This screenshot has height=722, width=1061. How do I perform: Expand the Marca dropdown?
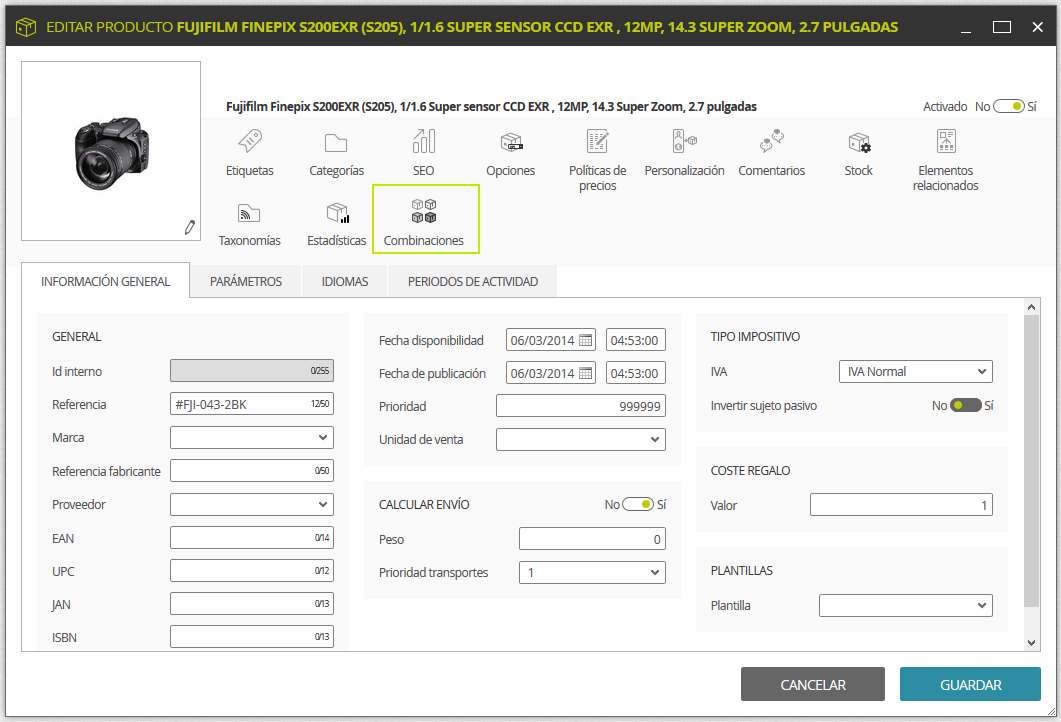point(252,437)
